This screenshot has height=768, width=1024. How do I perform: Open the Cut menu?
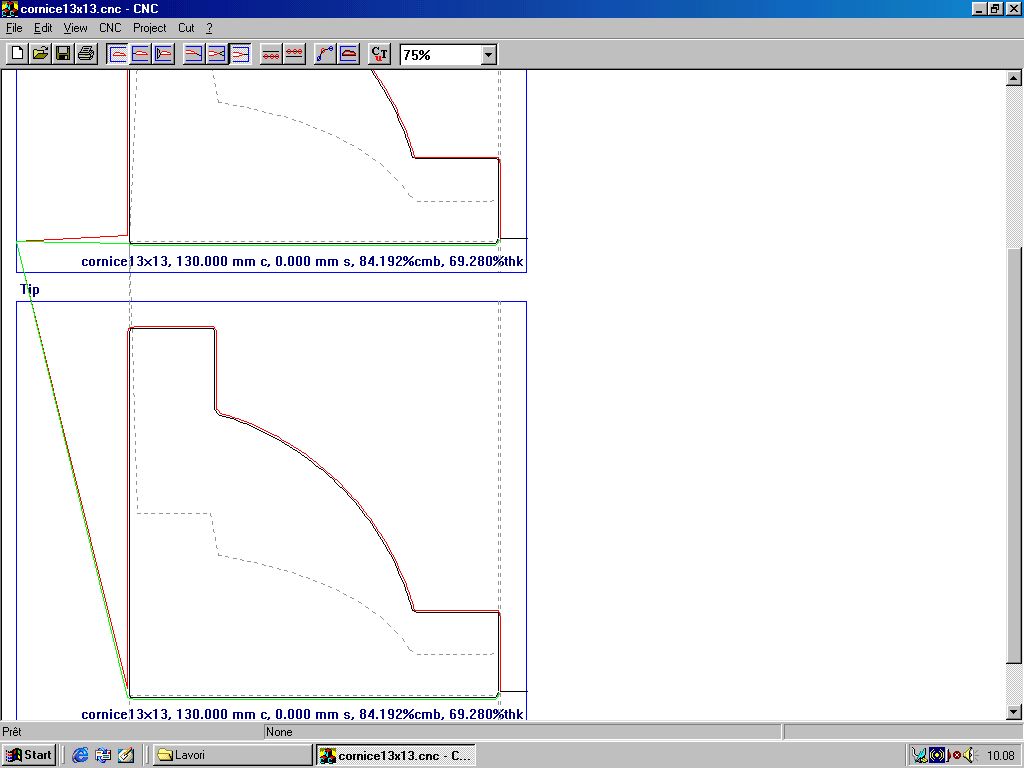click(186, 28)
